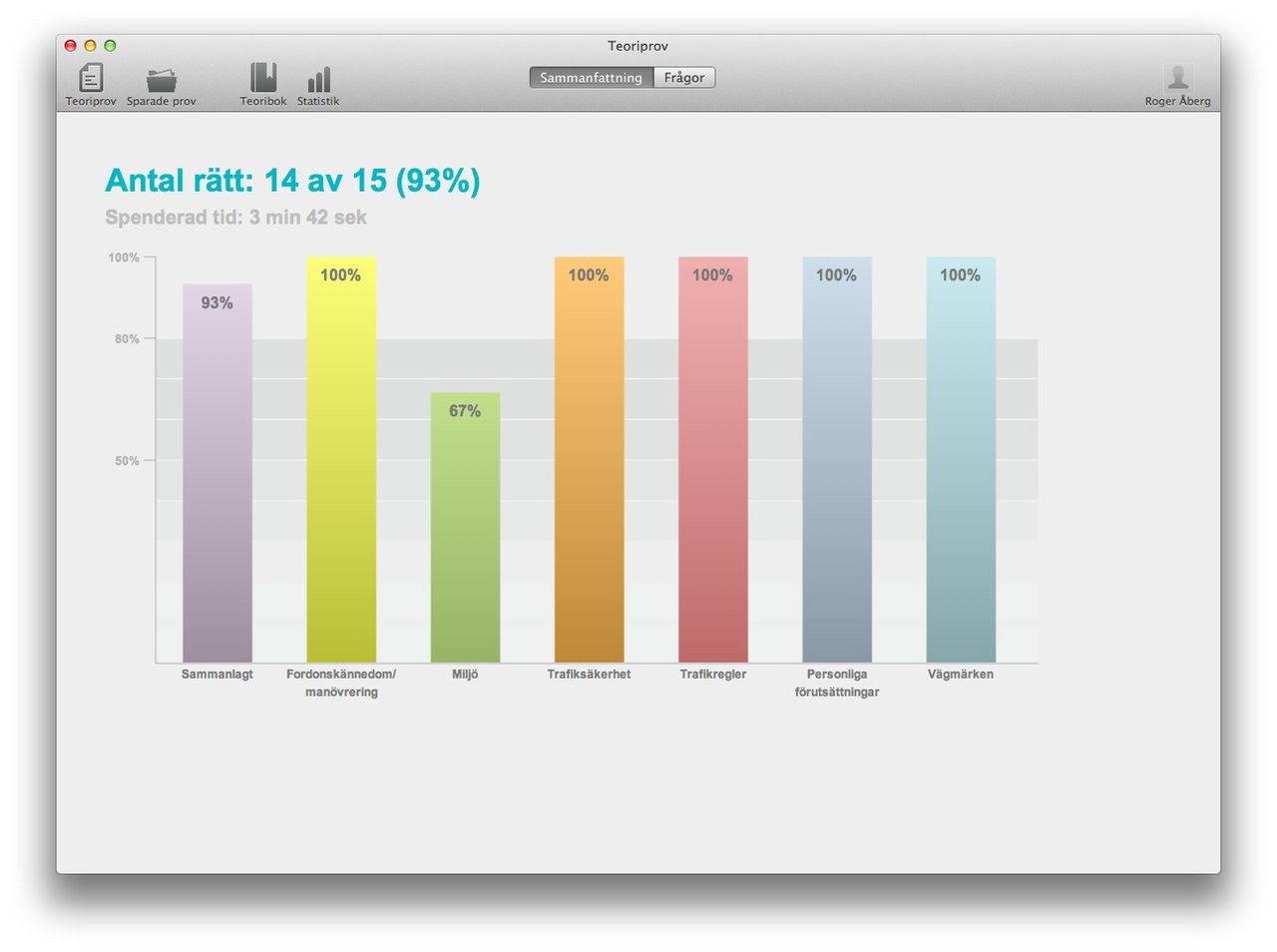1277x952 pixels.
Task: Open the Teoribok theory book
Action: (x=263, y=79)
